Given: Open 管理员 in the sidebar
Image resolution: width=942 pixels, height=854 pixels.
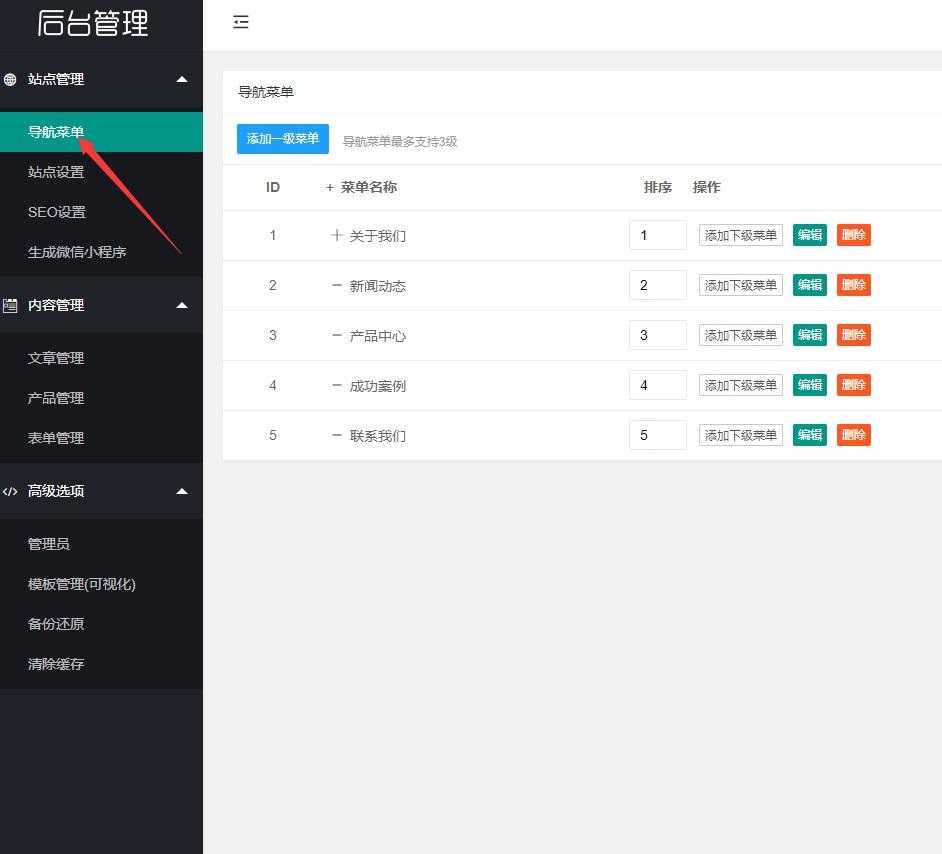Looking at the screenshot, I should (102, 544).
